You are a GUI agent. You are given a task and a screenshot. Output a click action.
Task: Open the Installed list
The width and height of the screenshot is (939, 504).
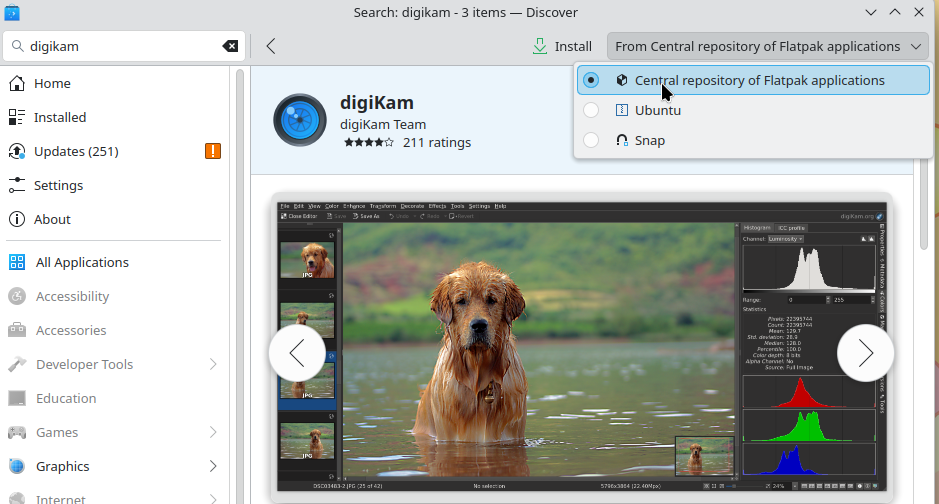pyautogui.click(x=114, y=117)
